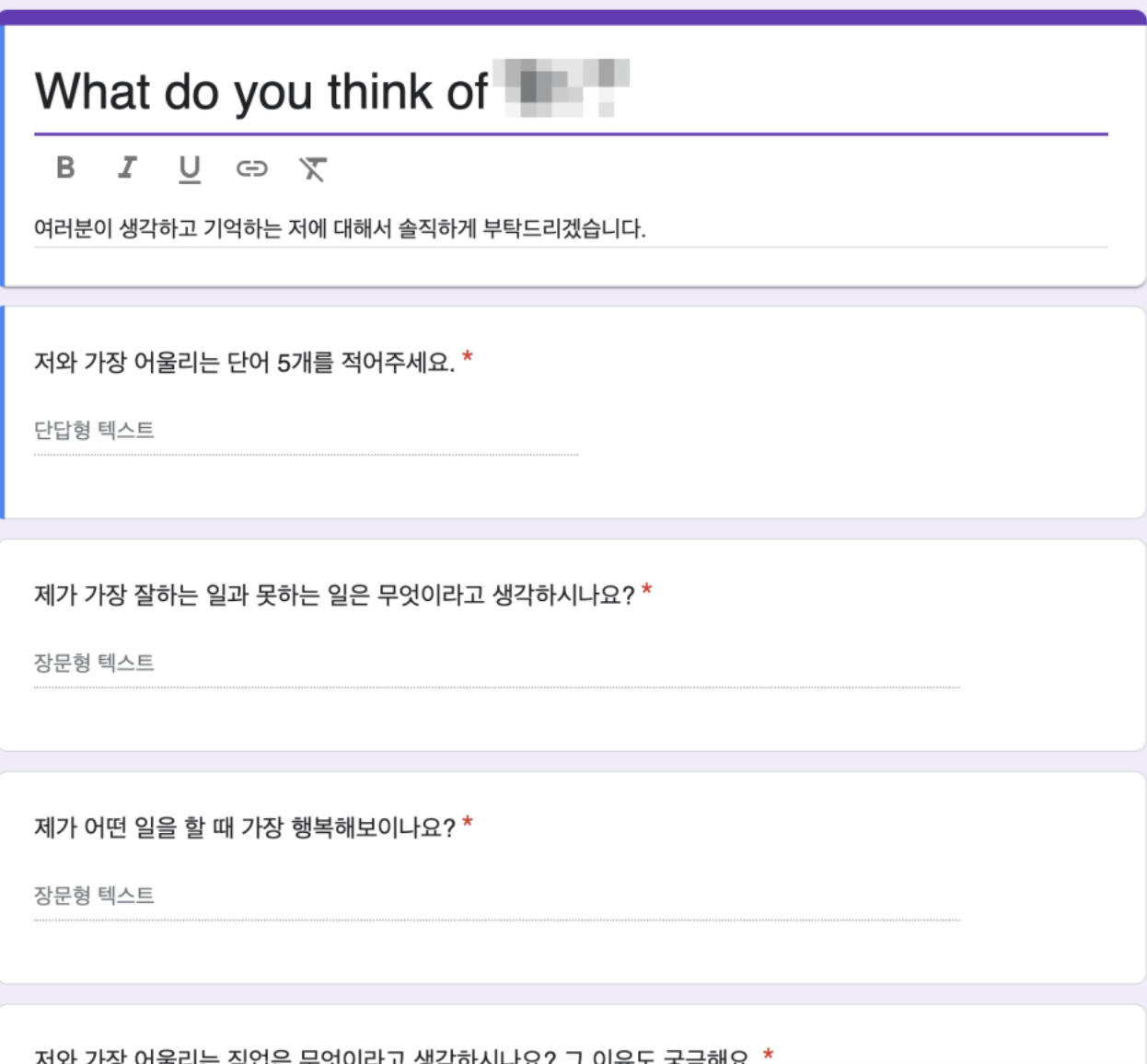Toggle bold formatting in the form header

pos(65,168)
